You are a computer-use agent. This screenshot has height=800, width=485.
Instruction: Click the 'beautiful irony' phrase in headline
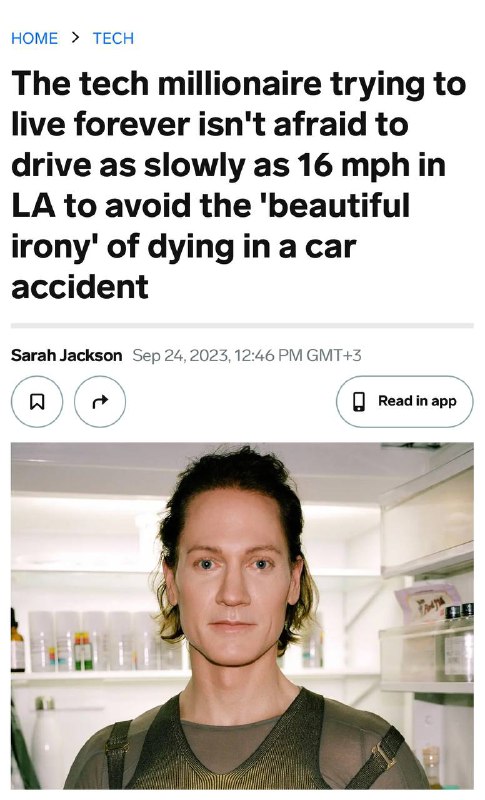210,226
